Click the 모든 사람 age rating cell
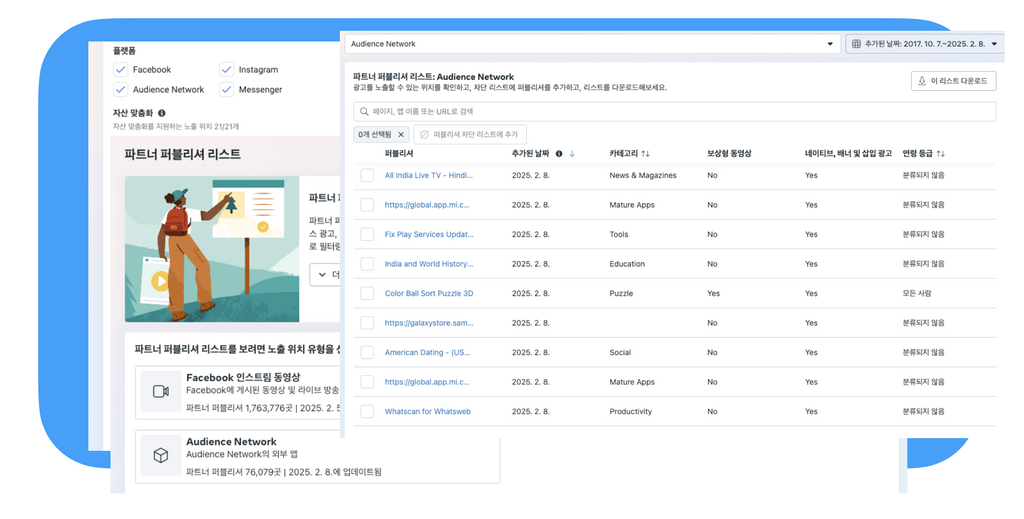 point(917,294)
